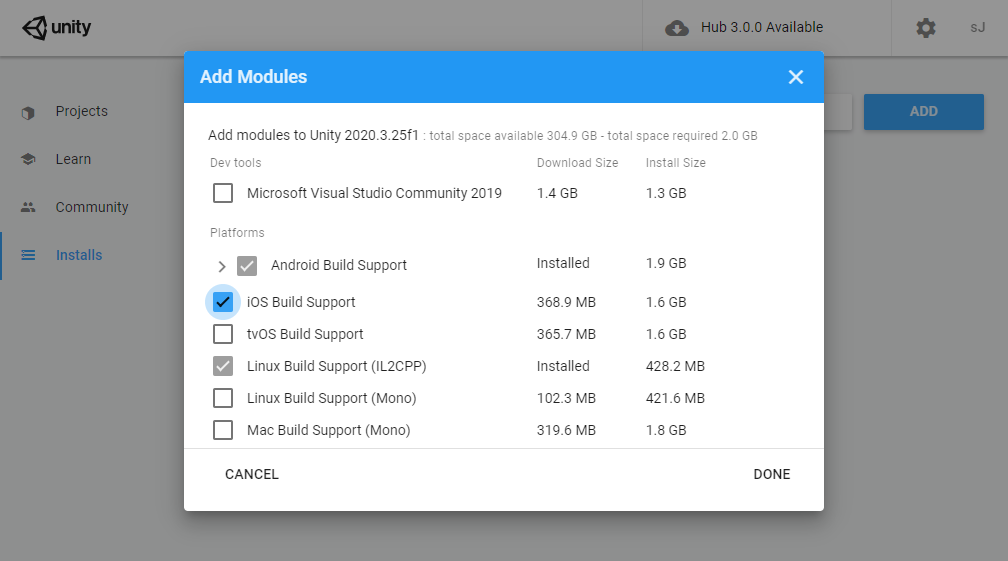The image size is (1008, 561).
Task: Click Microsoft Visual Studio Community 2019 label
Action: coord(374,193)
